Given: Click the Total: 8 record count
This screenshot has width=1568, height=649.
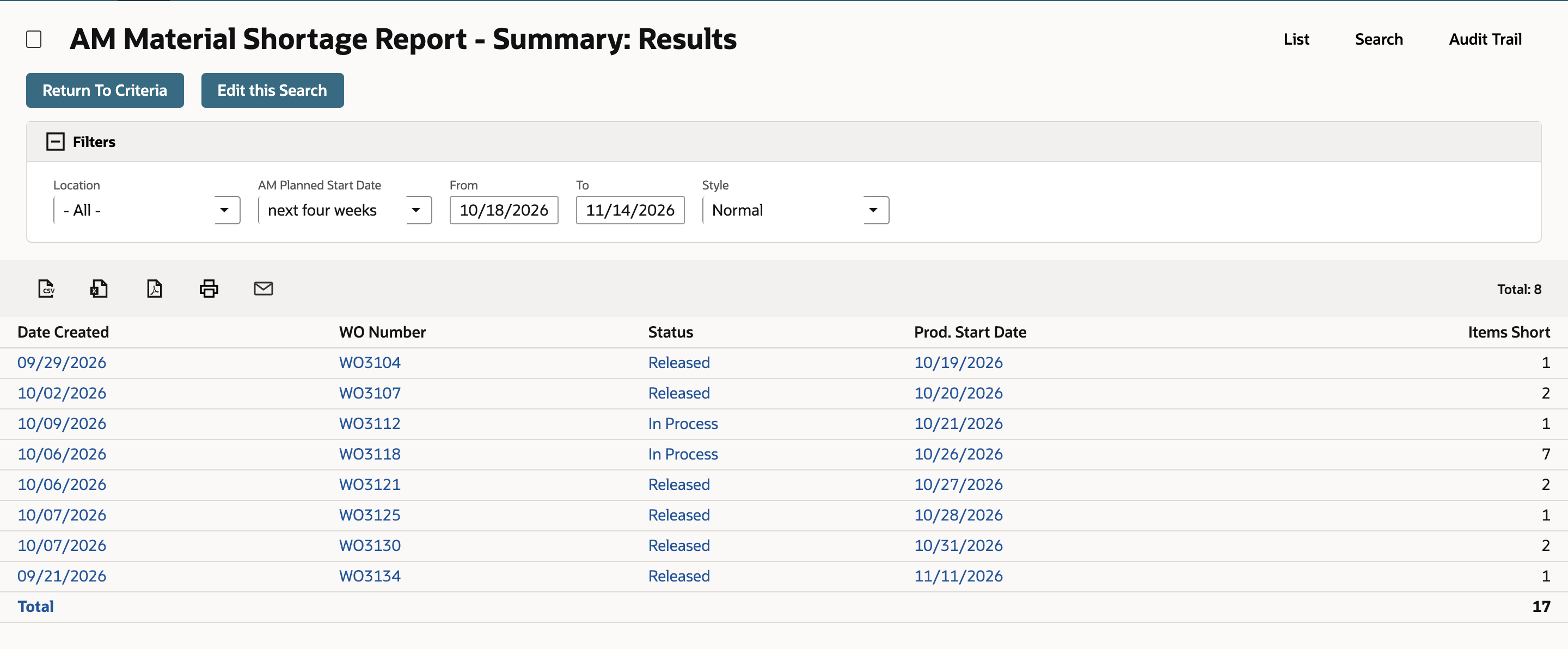Looking at the screenshot, I should tap(1518, 289).
